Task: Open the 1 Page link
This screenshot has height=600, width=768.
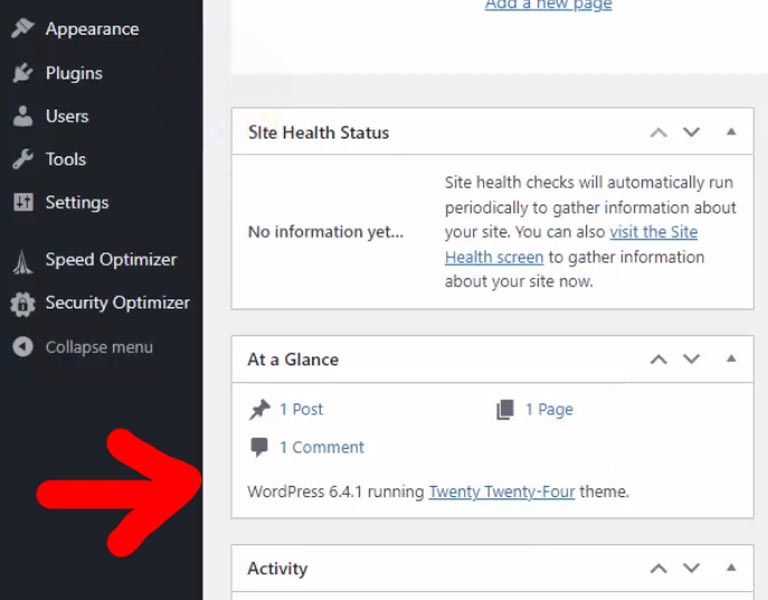Action: point(549,409)
